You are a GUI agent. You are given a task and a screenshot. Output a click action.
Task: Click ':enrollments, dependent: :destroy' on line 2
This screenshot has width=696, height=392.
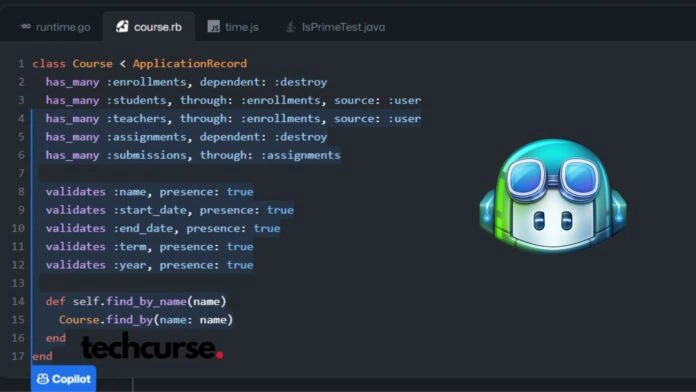click(217, 82)
